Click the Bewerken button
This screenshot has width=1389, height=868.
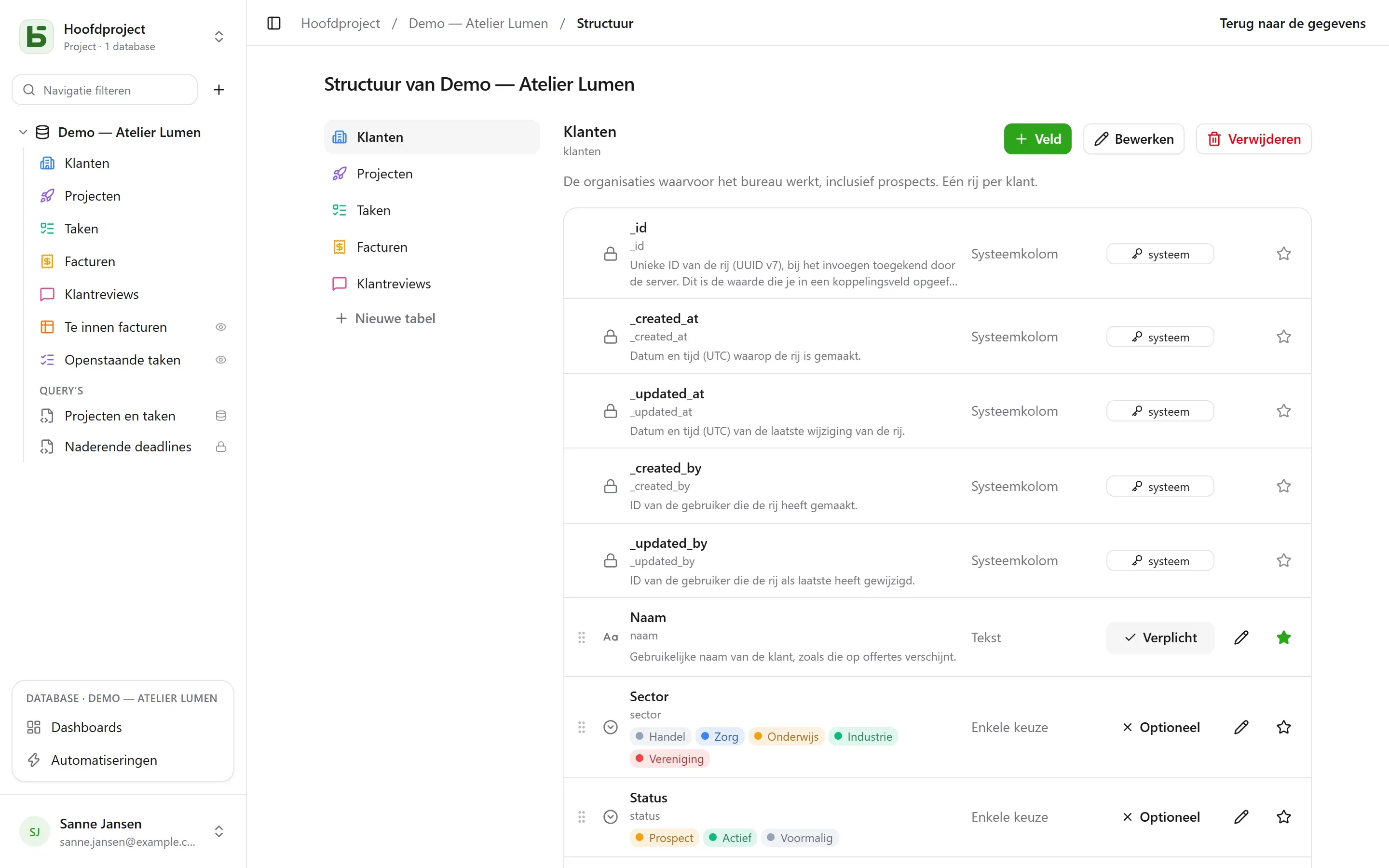[x=1133, y=139]
